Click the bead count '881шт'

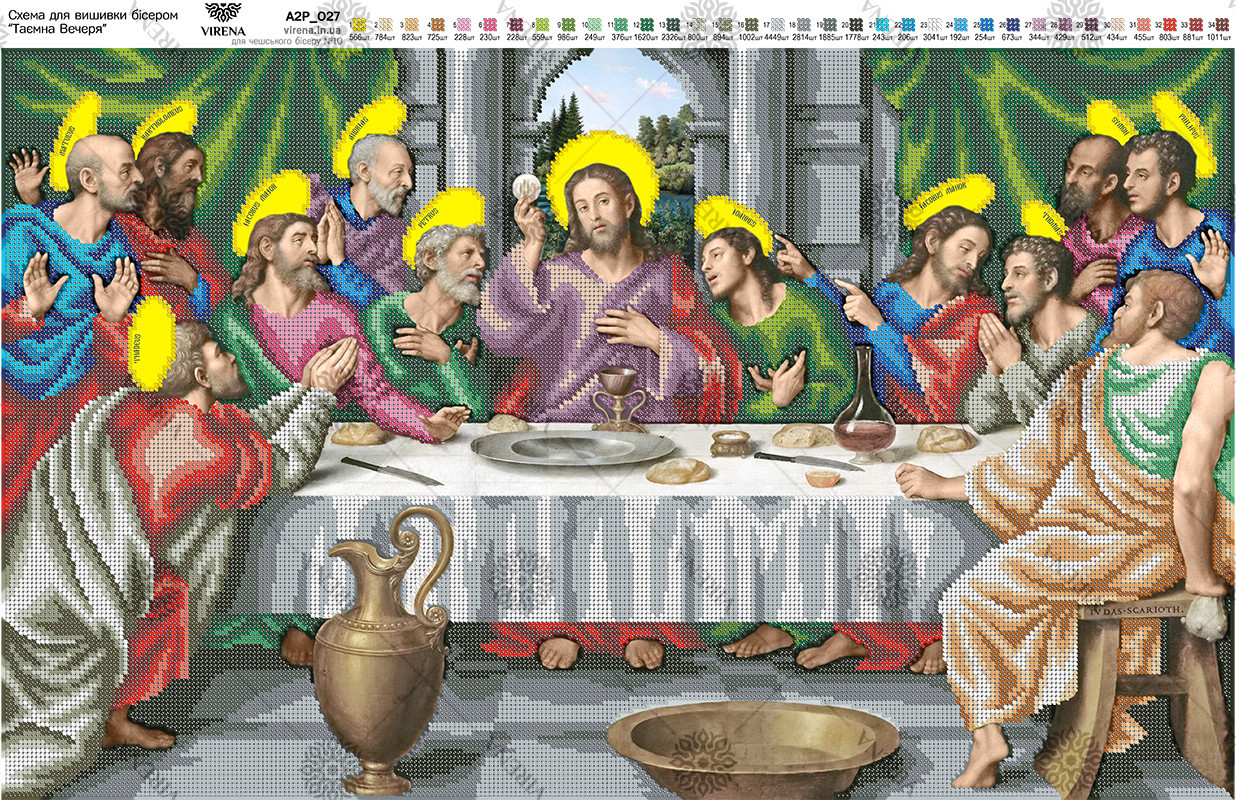[x=1194, y=37]
